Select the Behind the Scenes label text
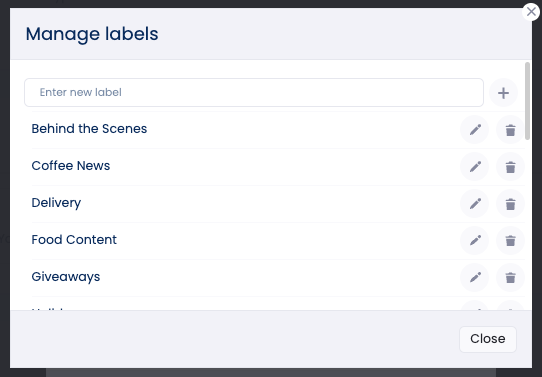 89,129
